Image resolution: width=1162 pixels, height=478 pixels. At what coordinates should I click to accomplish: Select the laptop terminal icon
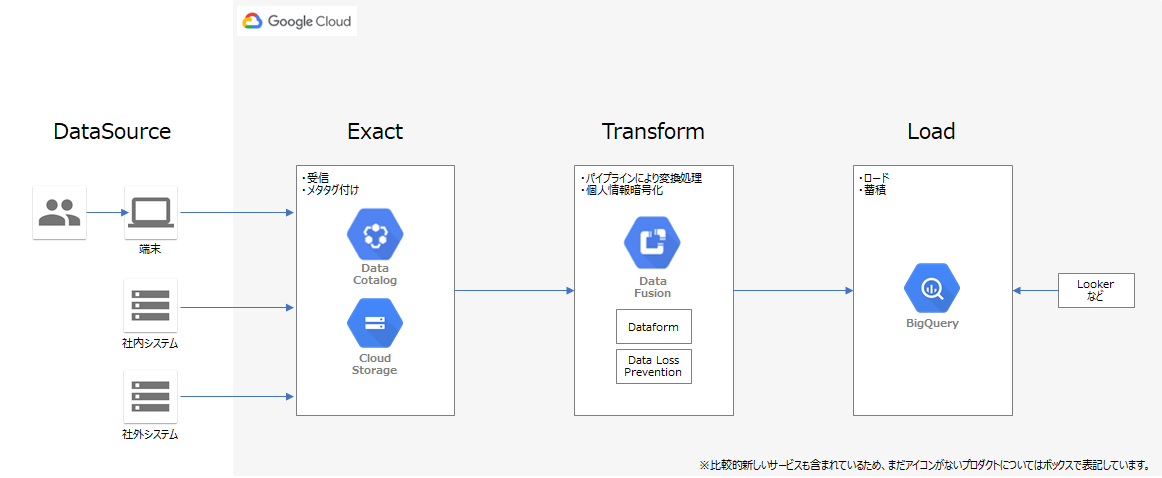click(x=151, y=212)
